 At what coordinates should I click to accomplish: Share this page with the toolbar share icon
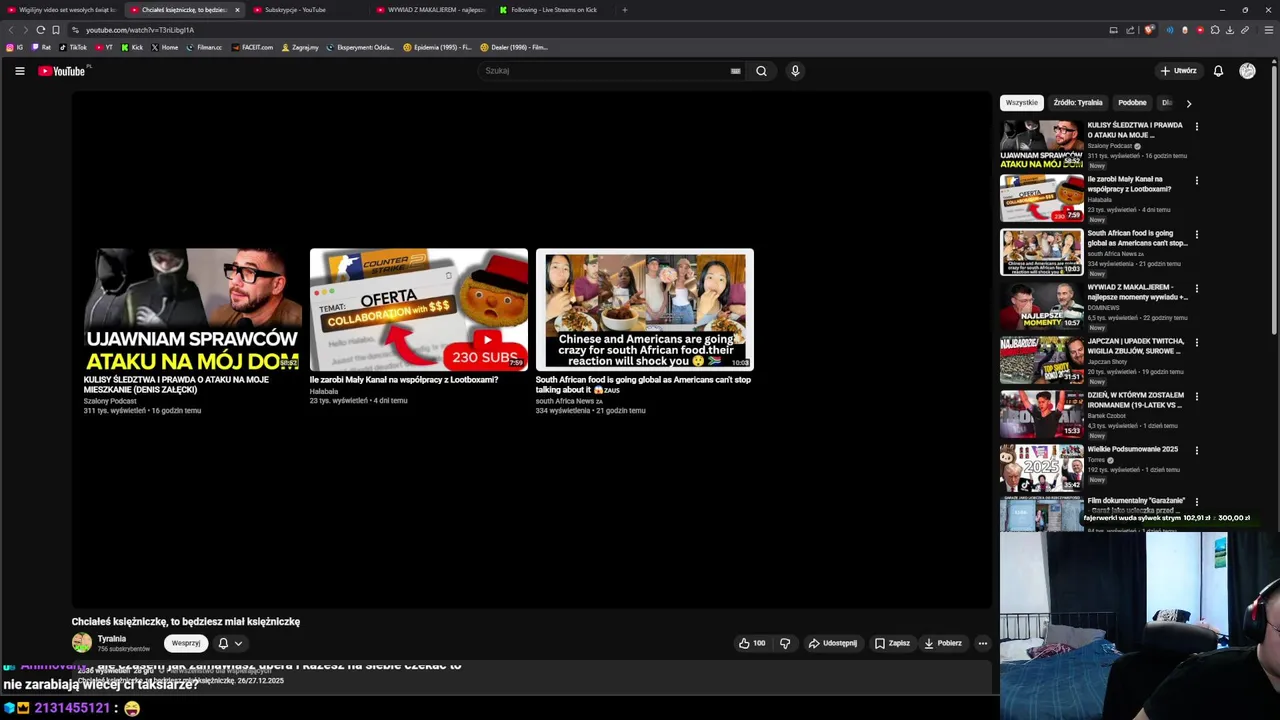point(1130,30)
